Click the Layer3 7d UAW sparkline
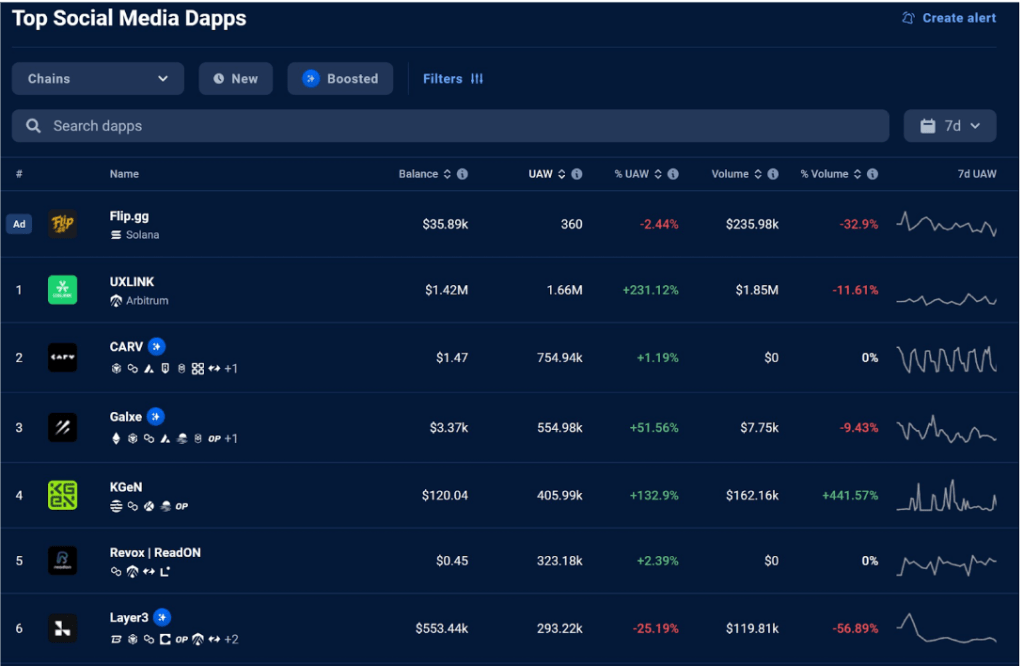1023x666 pixels. point(947,629)
